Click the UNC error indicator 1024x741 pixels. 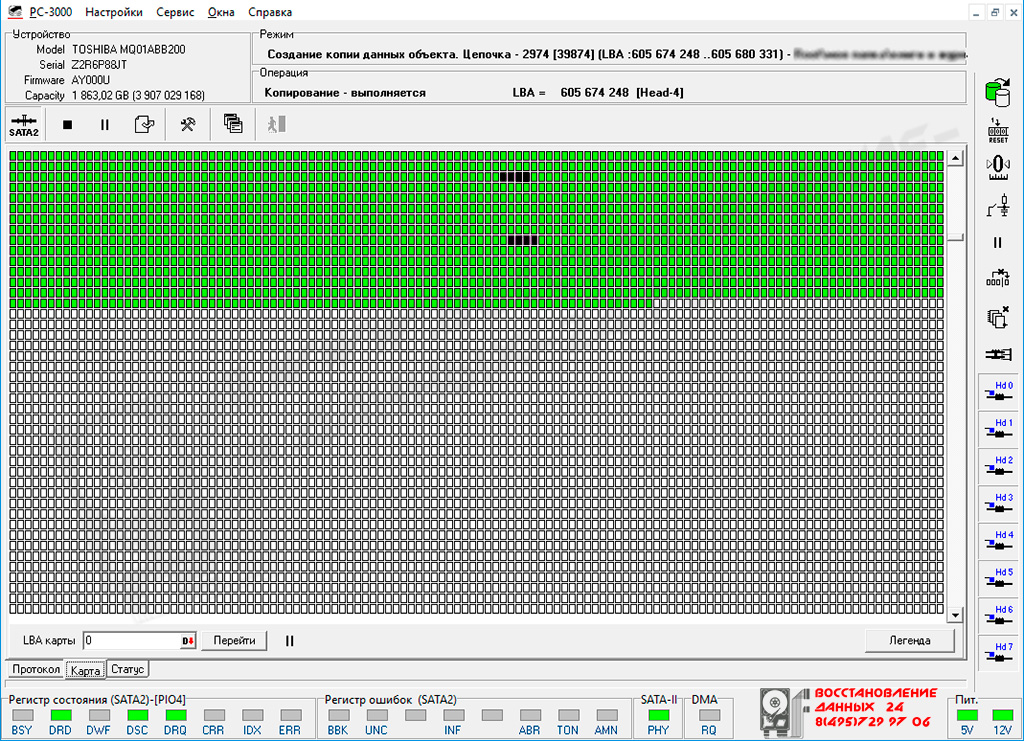(377, 716)
